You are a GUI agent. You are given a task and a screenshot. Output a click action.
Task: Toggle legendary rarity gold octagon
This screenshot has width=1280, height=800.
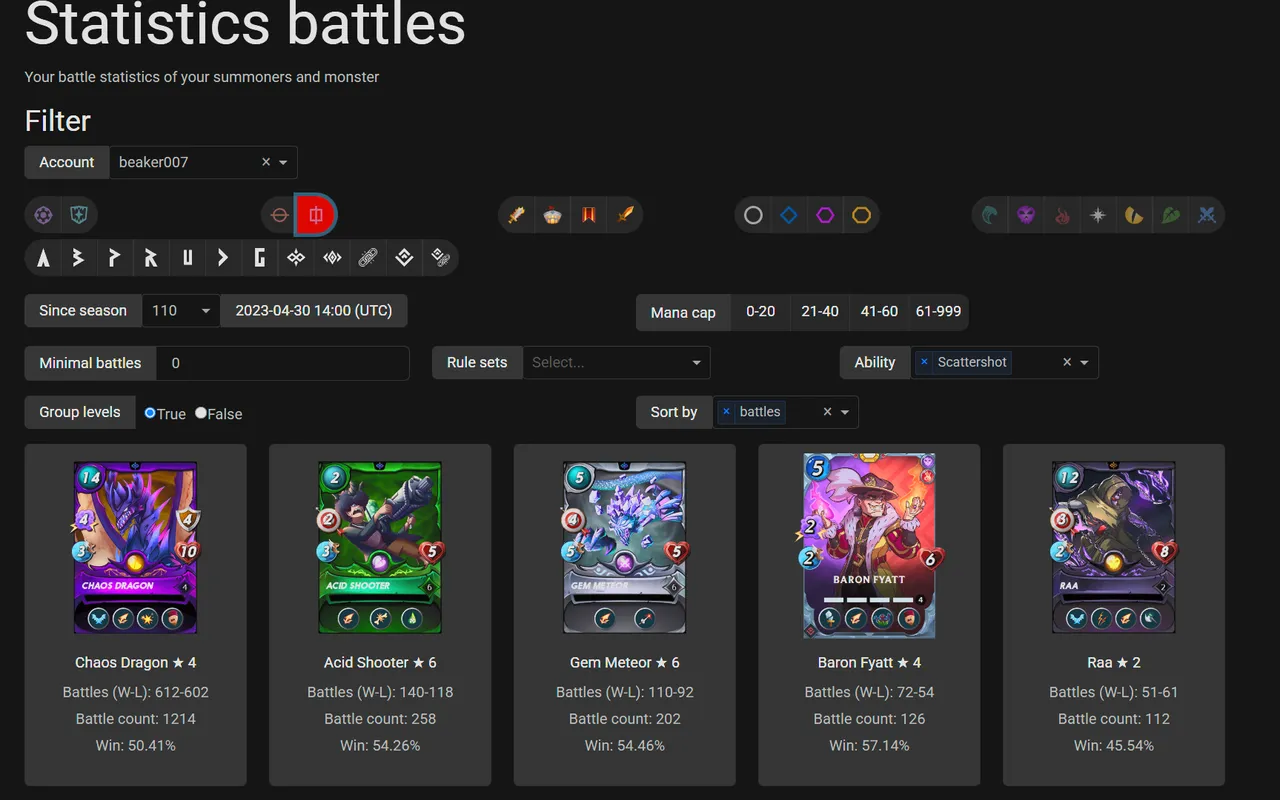(x=861, y=215)
